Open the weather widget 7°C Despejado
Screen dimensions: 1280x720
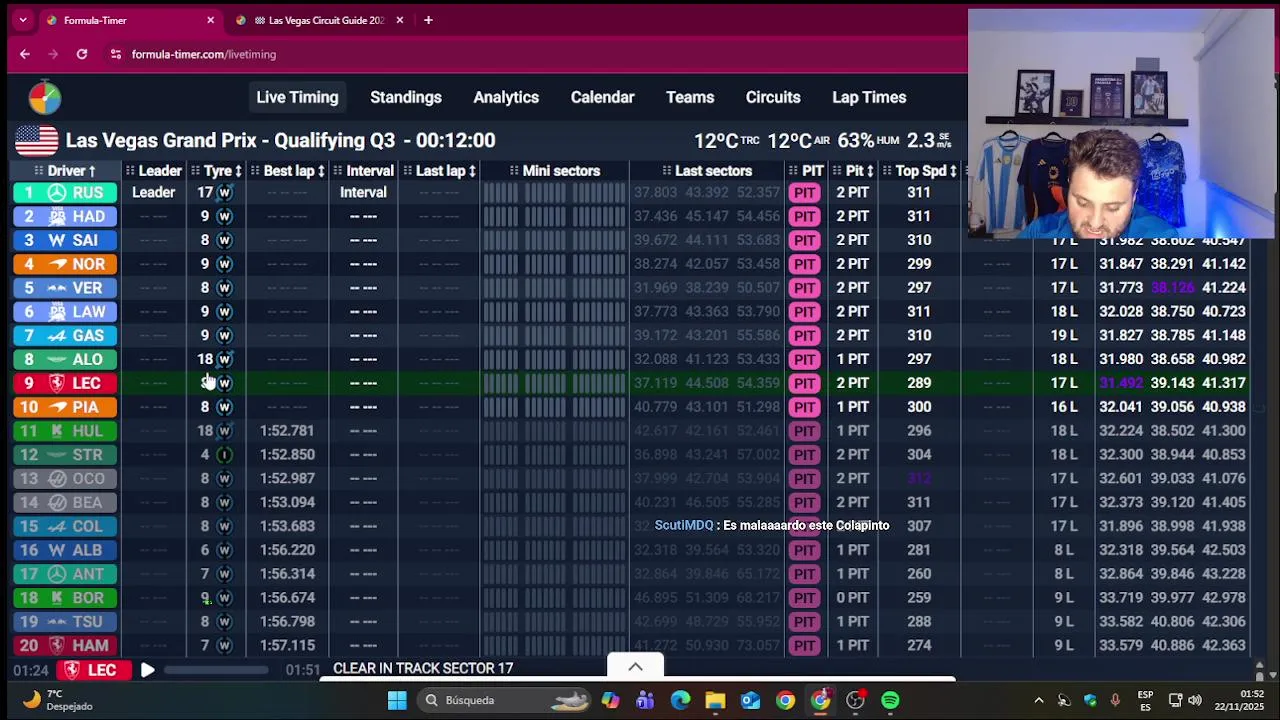(x=58, y=700)
